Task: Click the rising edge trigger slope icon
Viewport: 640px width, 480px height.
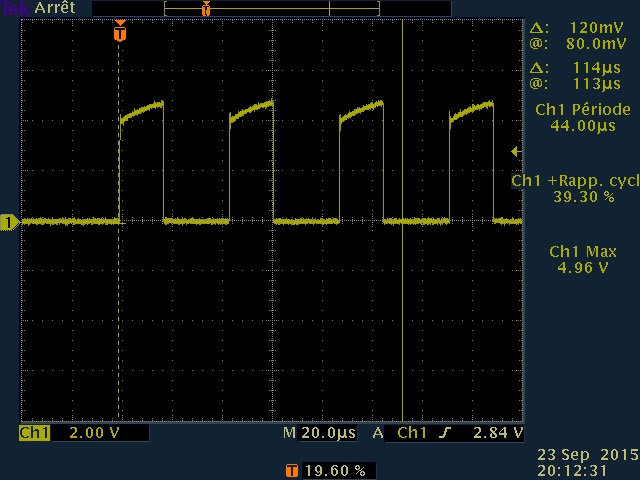Action: click(445, 433)
